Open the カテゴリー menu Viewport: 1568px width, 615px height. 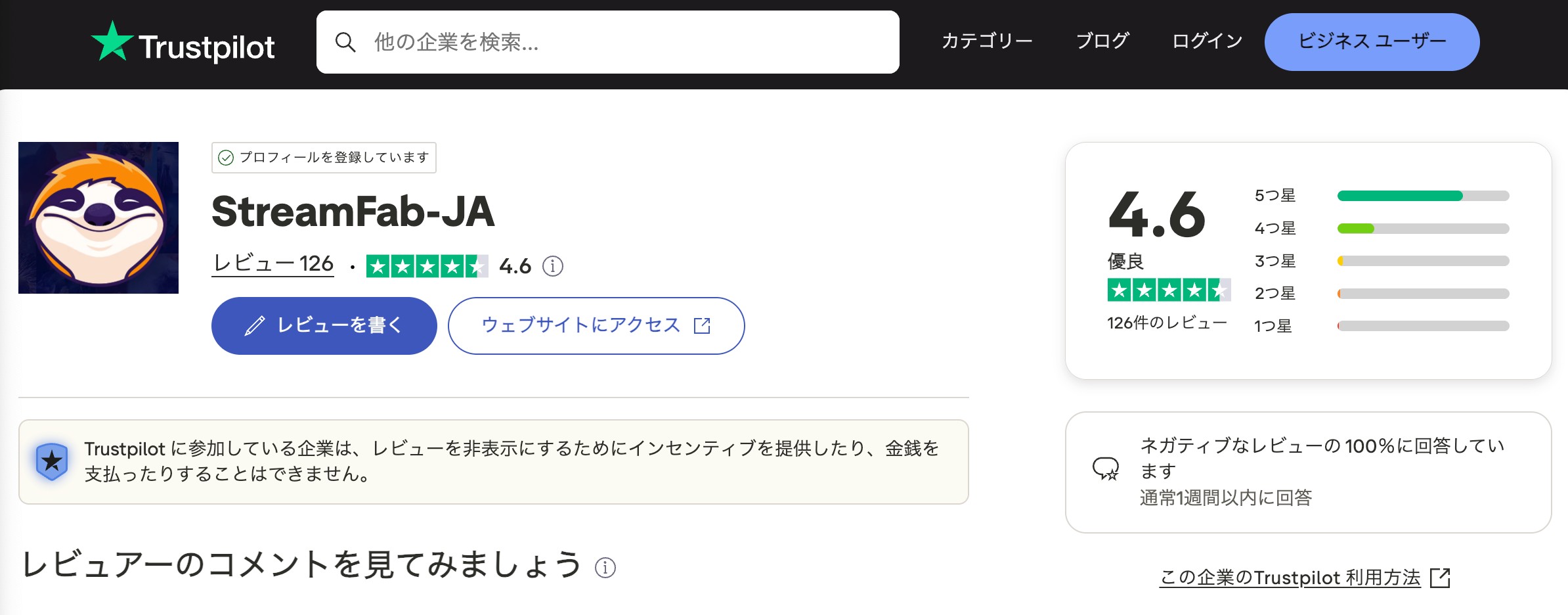tap(987, 41)
